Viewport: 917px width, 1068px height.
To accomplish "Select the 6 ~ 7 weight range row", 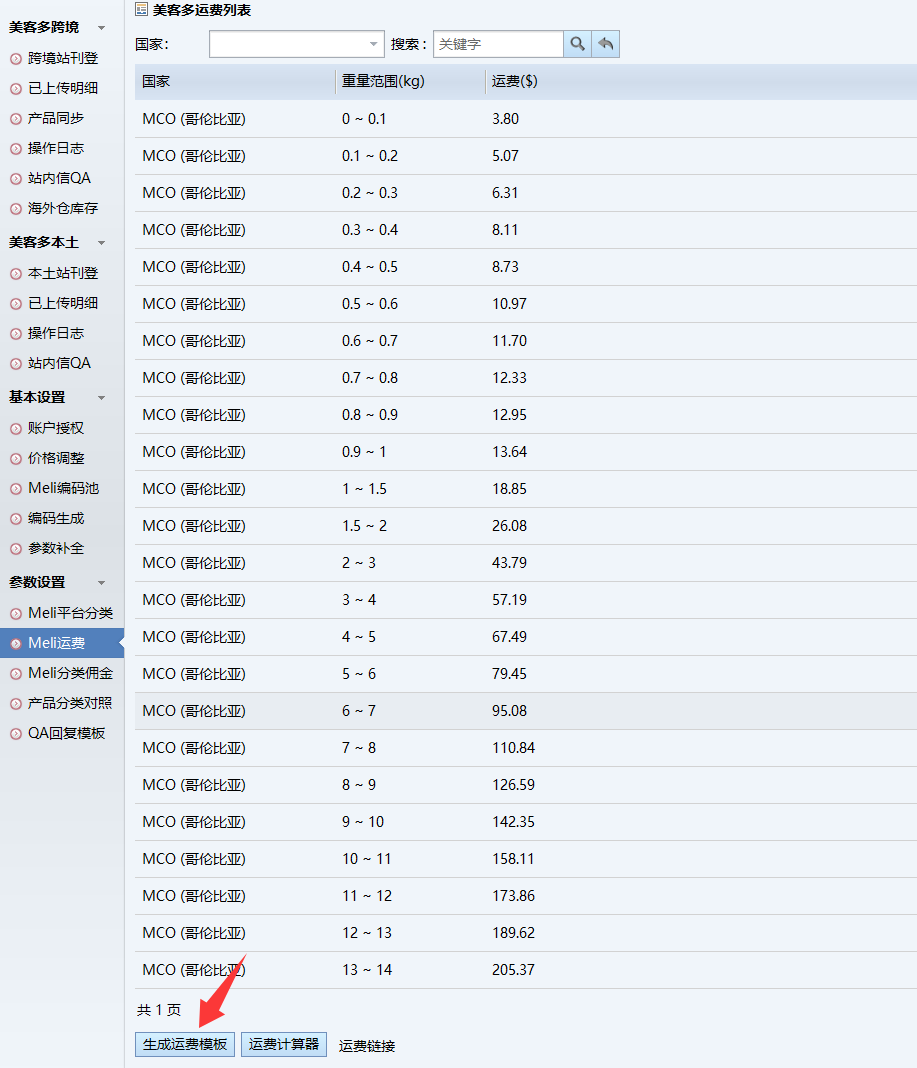I will tap(359, 711).
